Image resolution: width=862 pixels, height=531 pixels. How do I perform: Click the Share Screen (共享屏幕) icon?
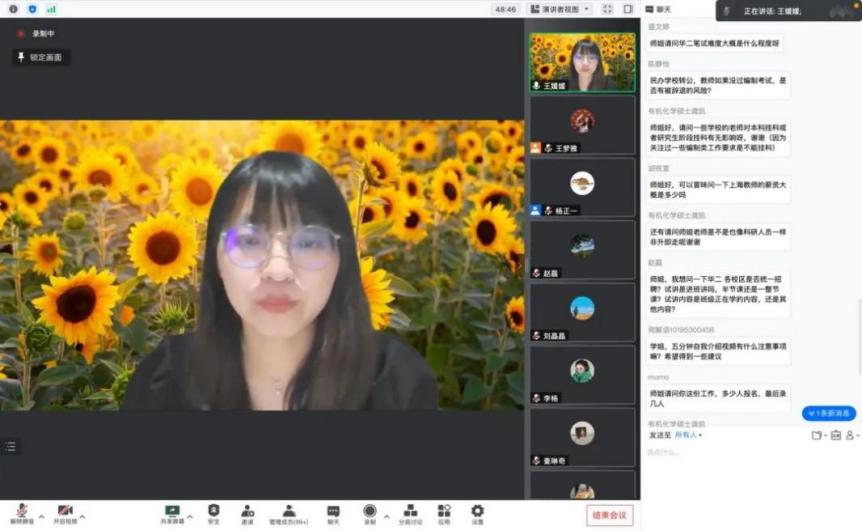click(x=172, y=512)
